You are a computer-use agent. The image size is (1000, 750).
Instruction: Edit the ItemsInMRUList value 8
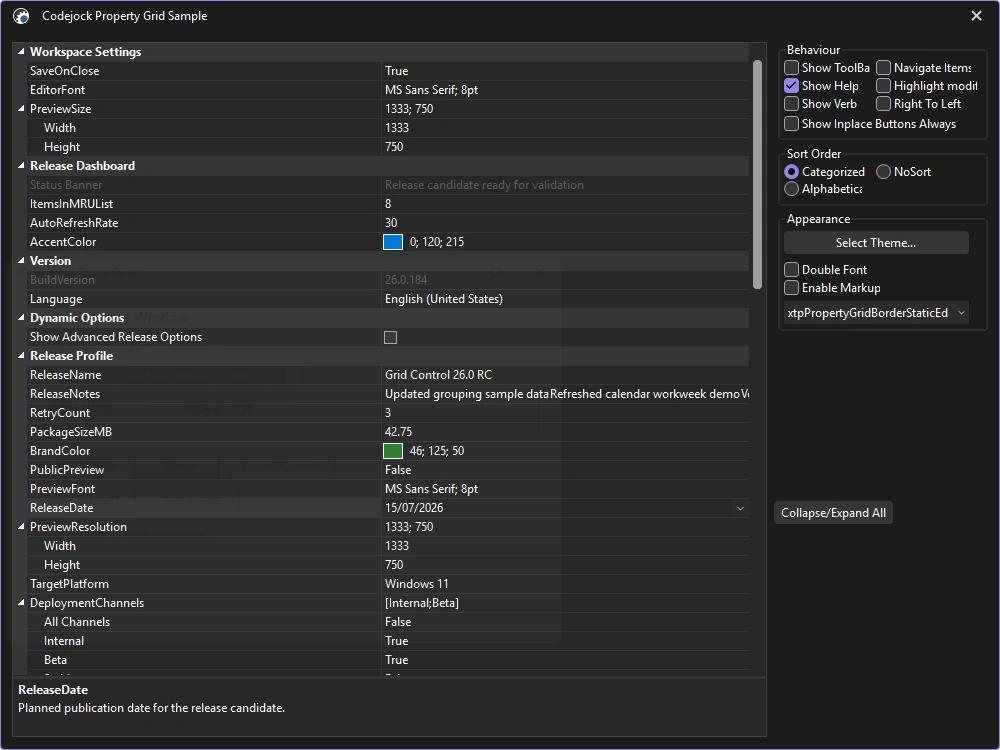click(x=565, y=204)
